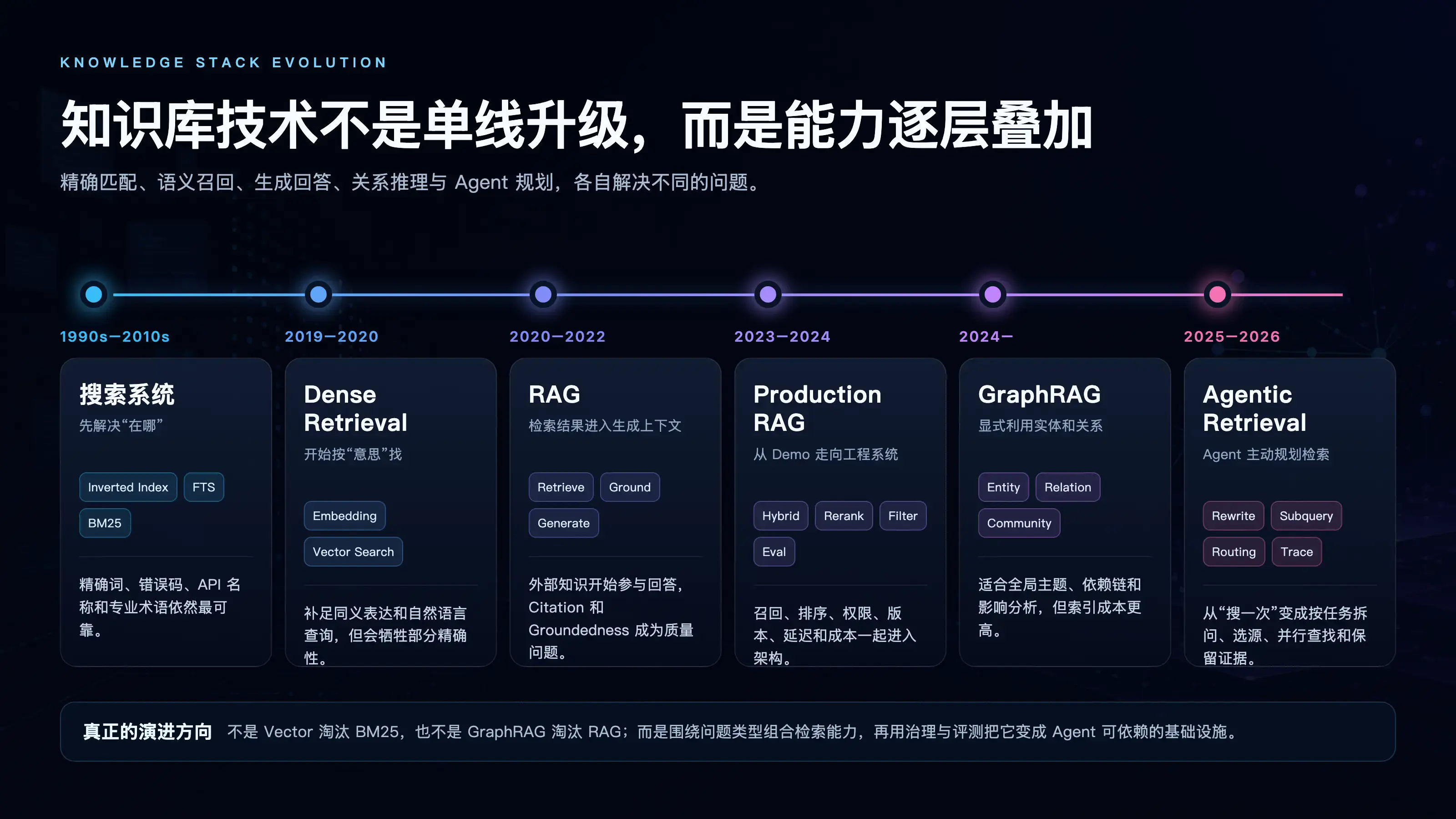Click the subtitle 开始按“意思”找
The width and height of the screenshot is (1456, 819).
point(353,455)
